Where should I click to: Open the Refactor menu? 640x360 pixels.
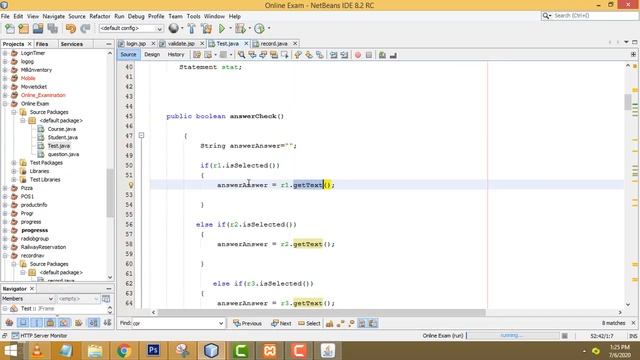pyautogui.click(x=100, y=16)
